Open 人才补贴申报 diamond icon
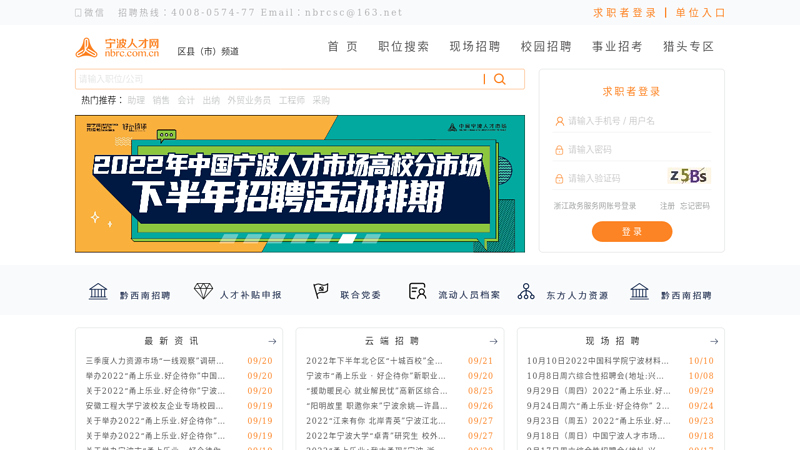This screenshot has height=450, width=800. pyautogui.click(x=203, y=291)
